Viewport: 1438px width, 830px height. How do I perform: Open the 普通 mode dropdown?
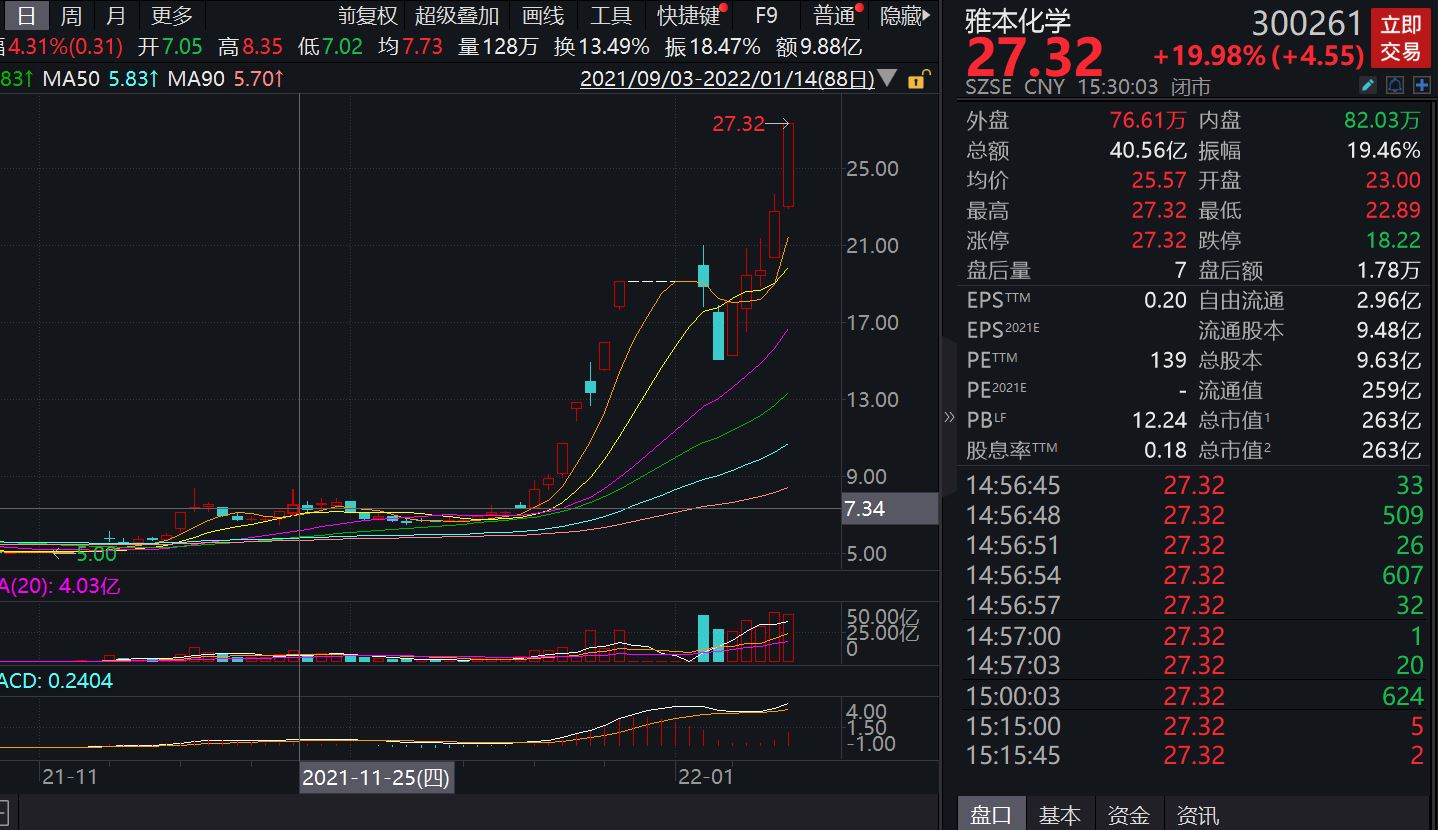point(834,16)
